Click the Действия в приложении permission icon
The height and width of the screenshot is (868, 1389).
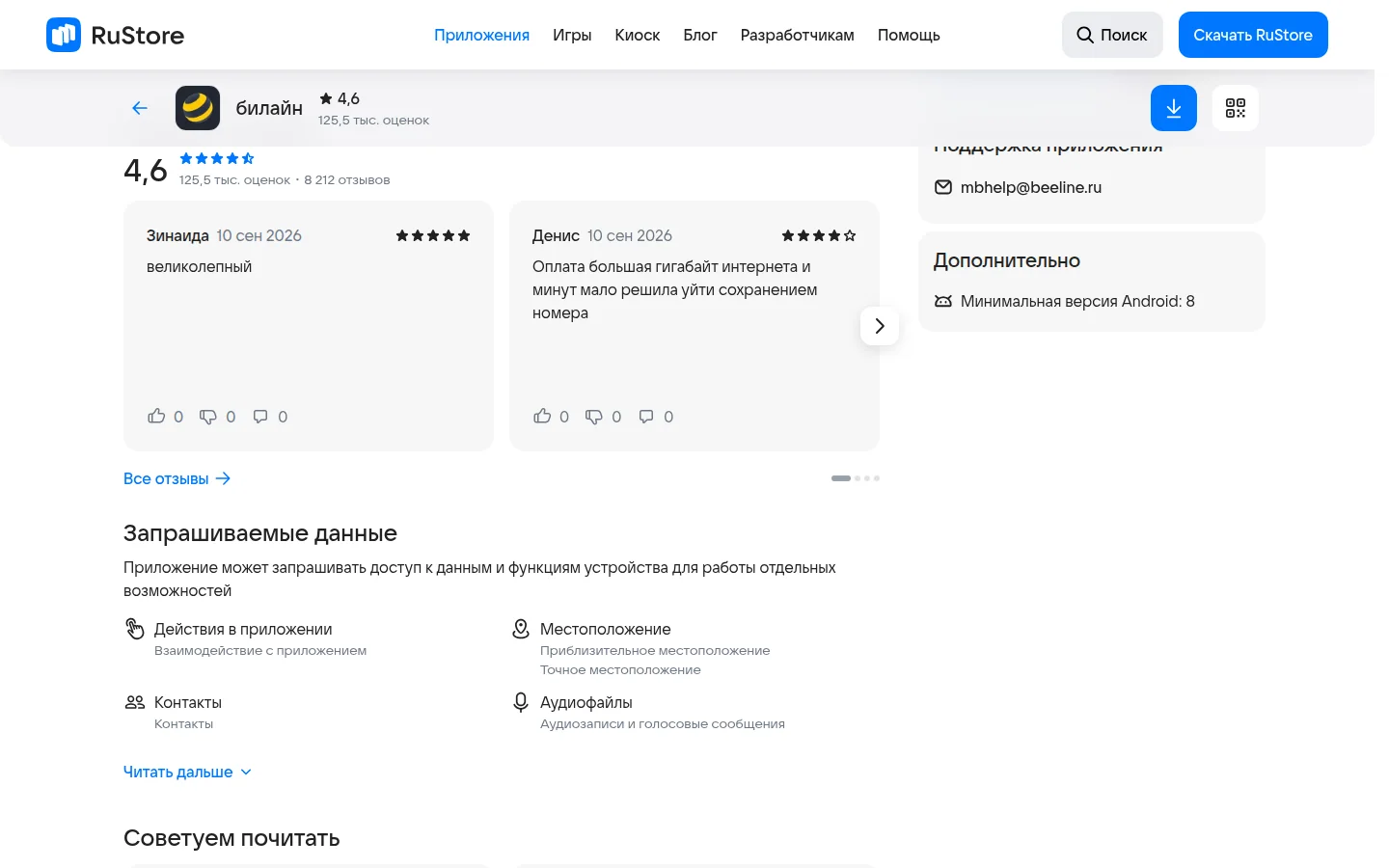[135, 629]
